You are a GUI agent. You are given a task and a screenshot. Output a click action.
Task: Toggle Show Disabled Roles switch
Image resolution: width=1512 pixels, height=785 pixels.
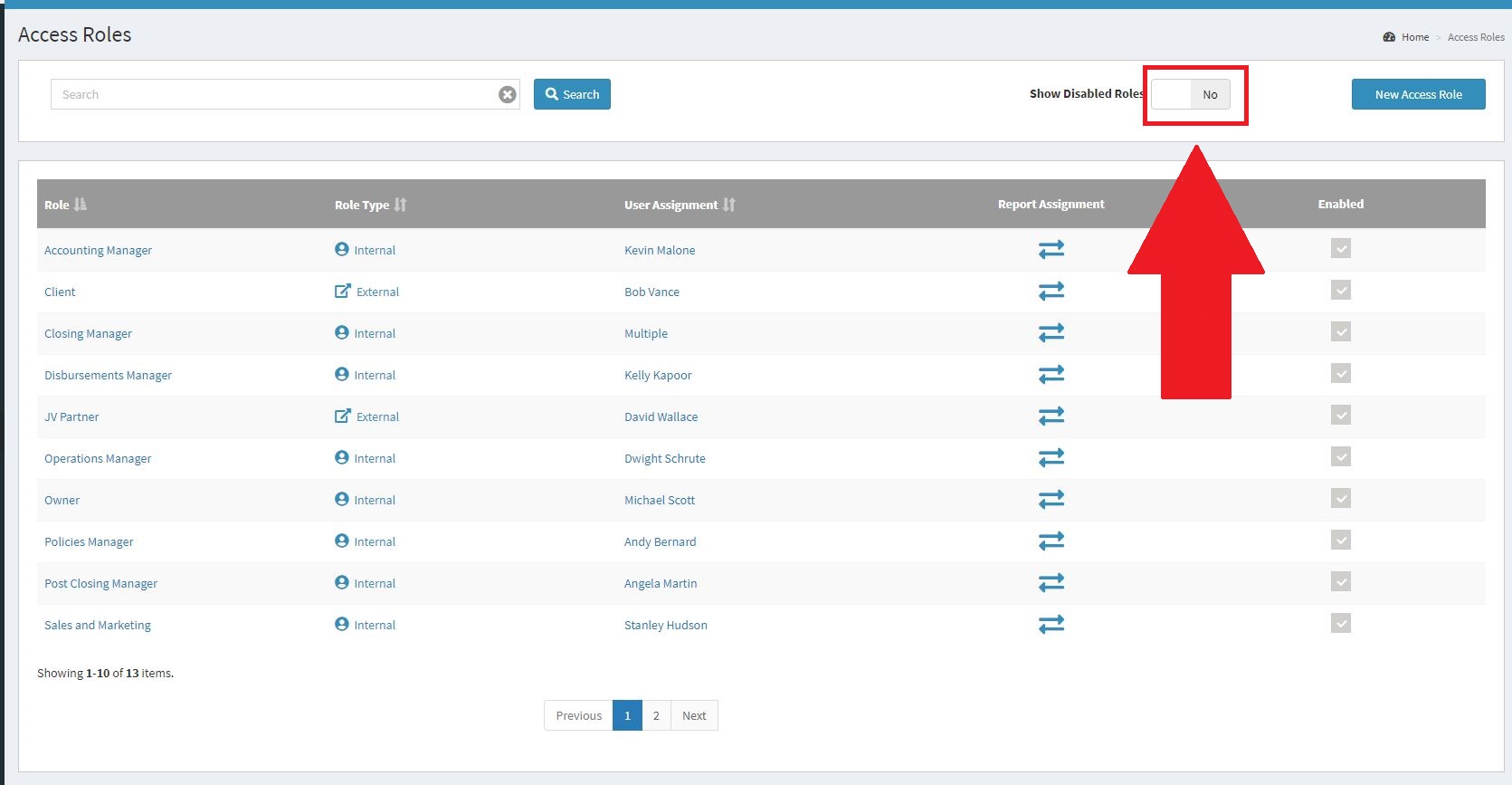click(x=1190, y=94)
